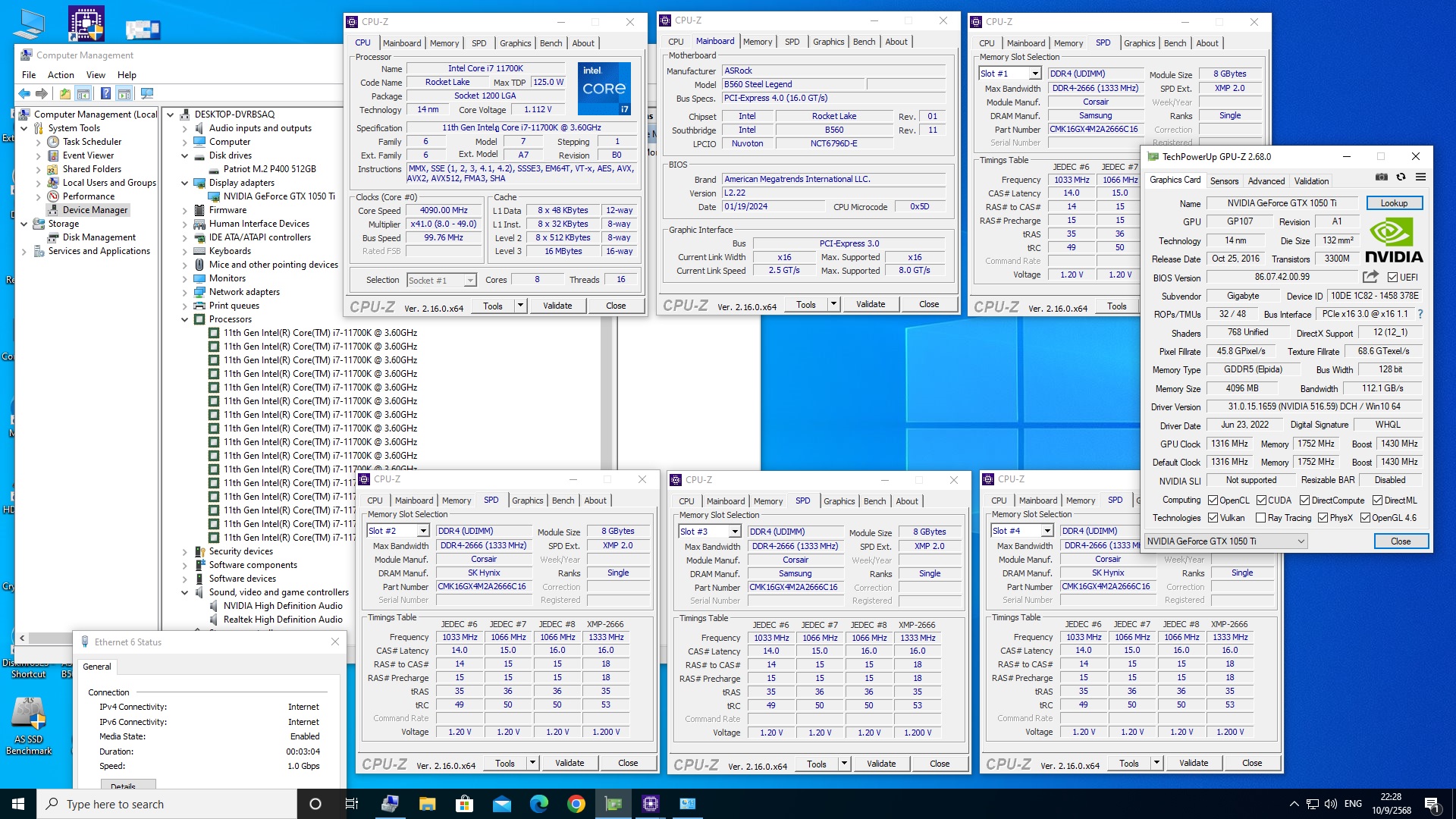Viewport: 1456px width, 819px height.
Task: Click the GPU-Z refresh icon
Action: click(x=1401, y=177)
